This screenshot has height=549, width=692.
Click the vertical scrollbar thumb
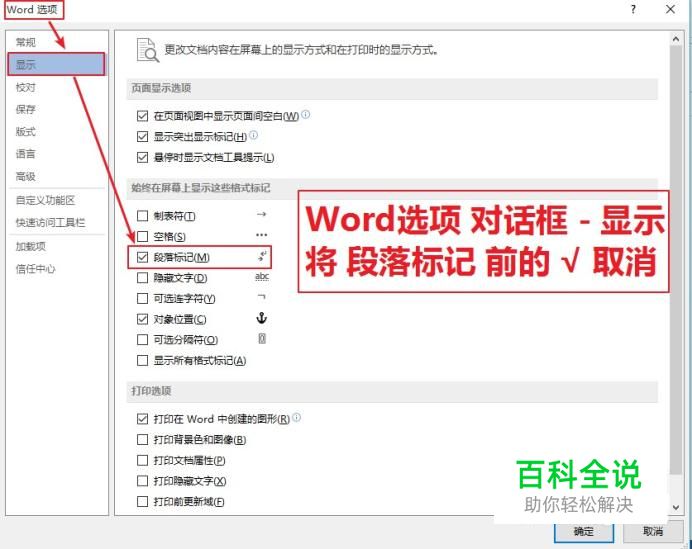tap(676, 259)
